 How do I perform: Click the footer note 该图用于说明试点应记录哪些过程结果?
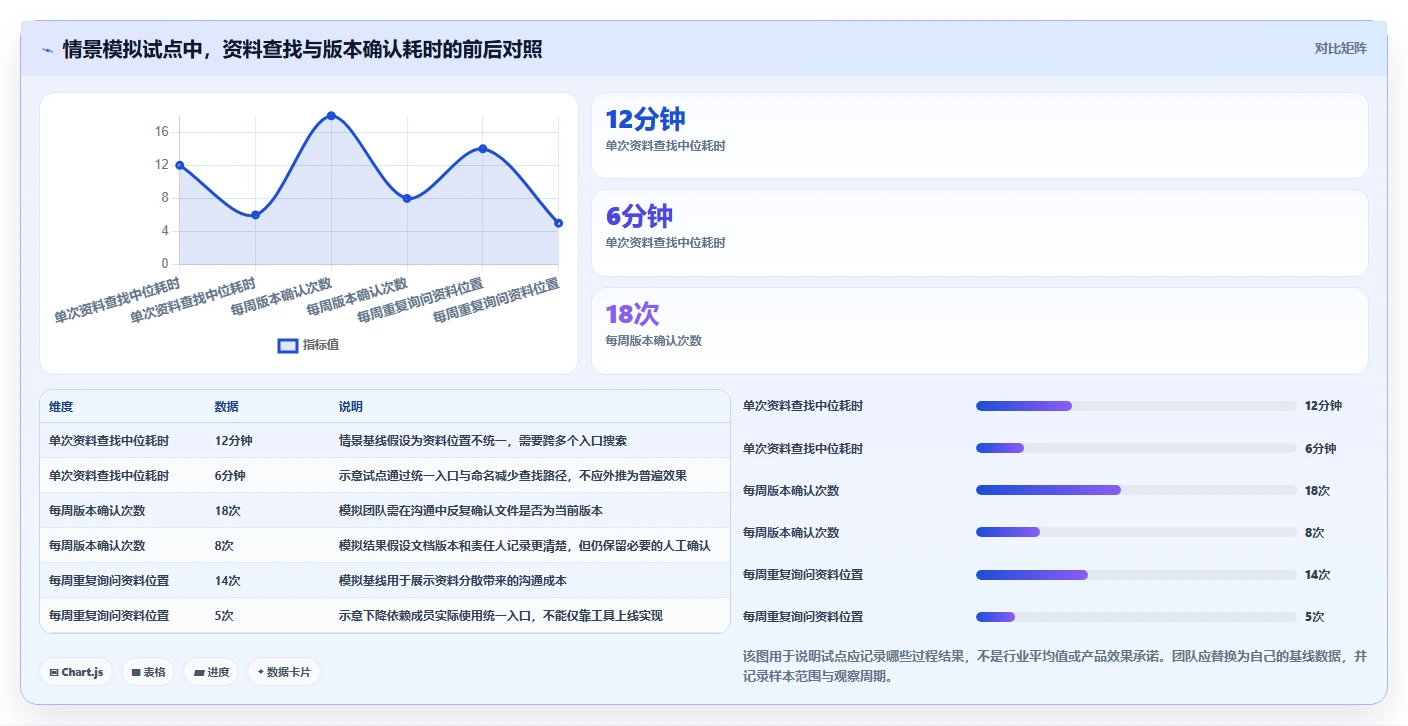[x=1055, y=666]
